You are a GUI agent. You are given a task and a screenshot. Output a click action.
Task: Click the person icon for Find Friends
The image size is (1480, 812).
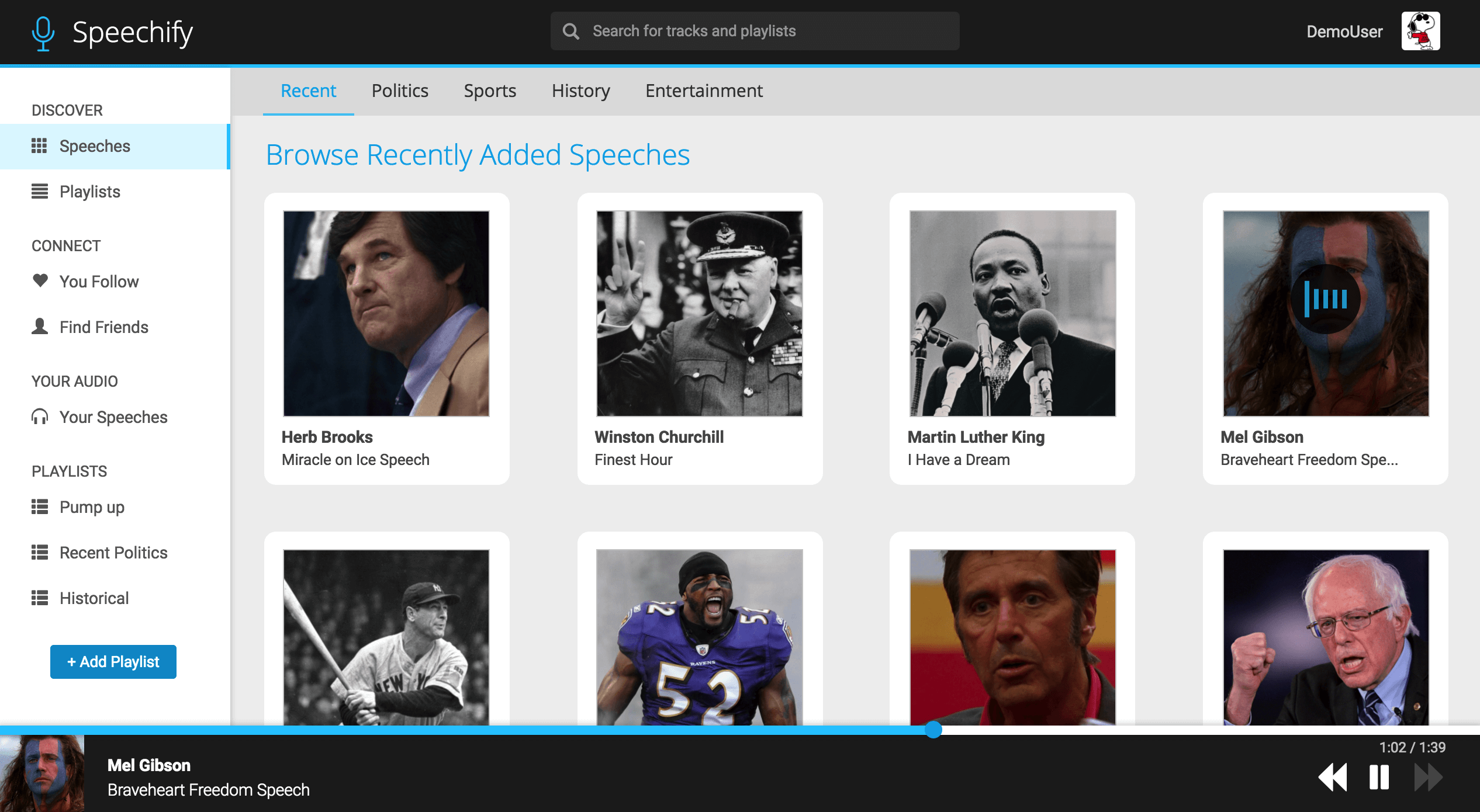[40, 326]
